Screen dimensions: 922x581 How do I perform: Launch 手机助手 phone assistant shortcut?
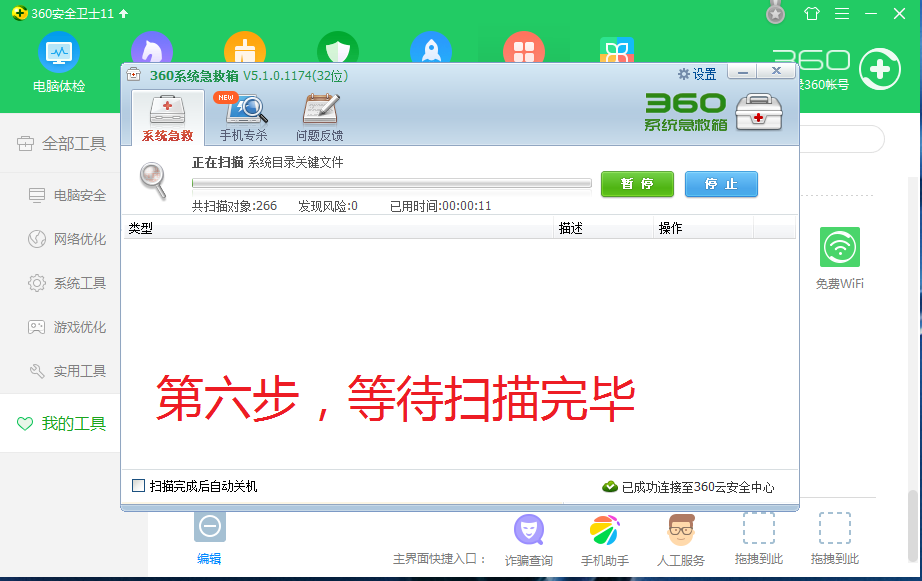point(604,531)
